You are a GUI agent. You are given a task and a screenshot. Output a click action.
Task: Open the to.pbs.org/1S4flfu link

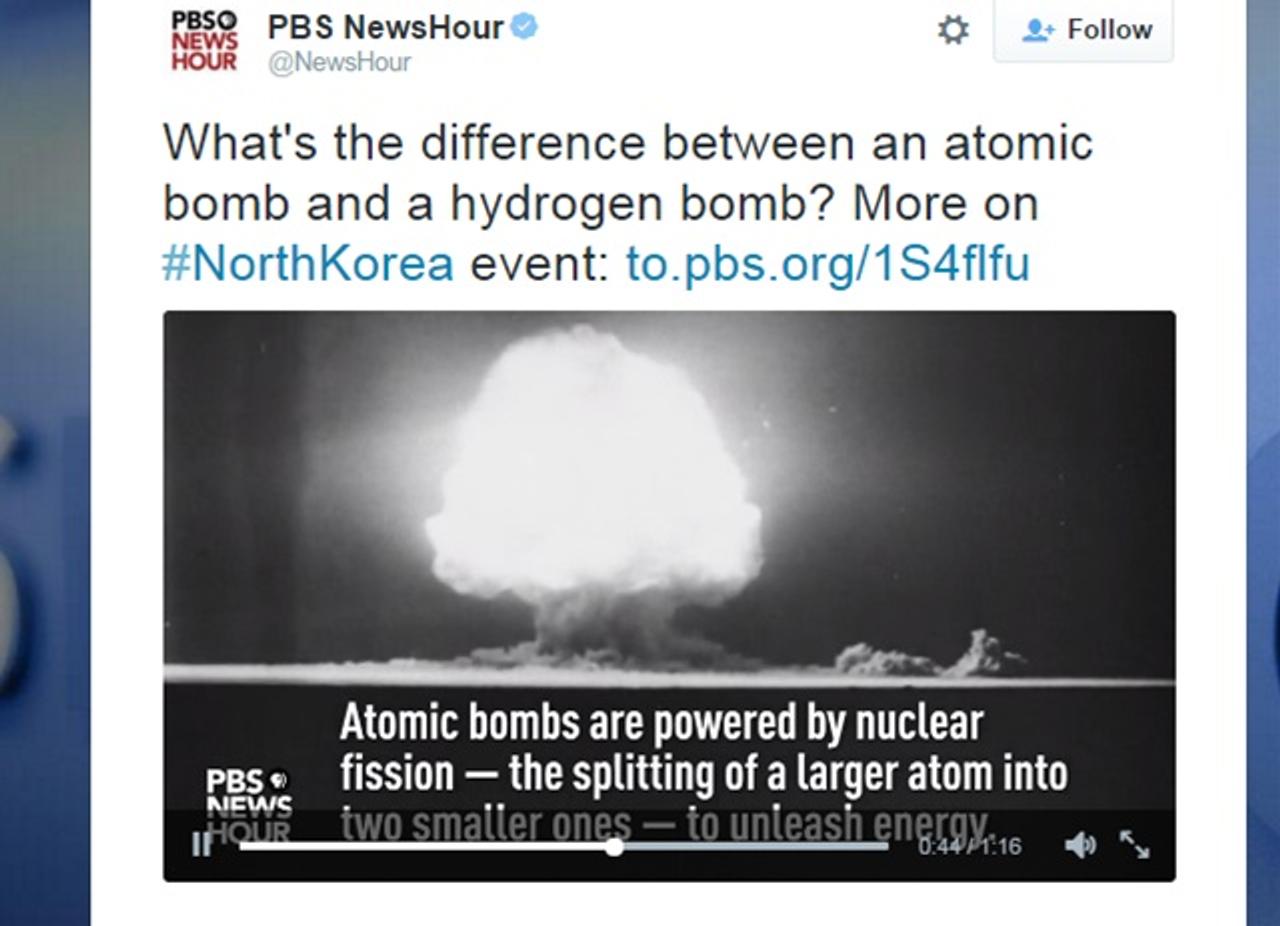point(827,264)
